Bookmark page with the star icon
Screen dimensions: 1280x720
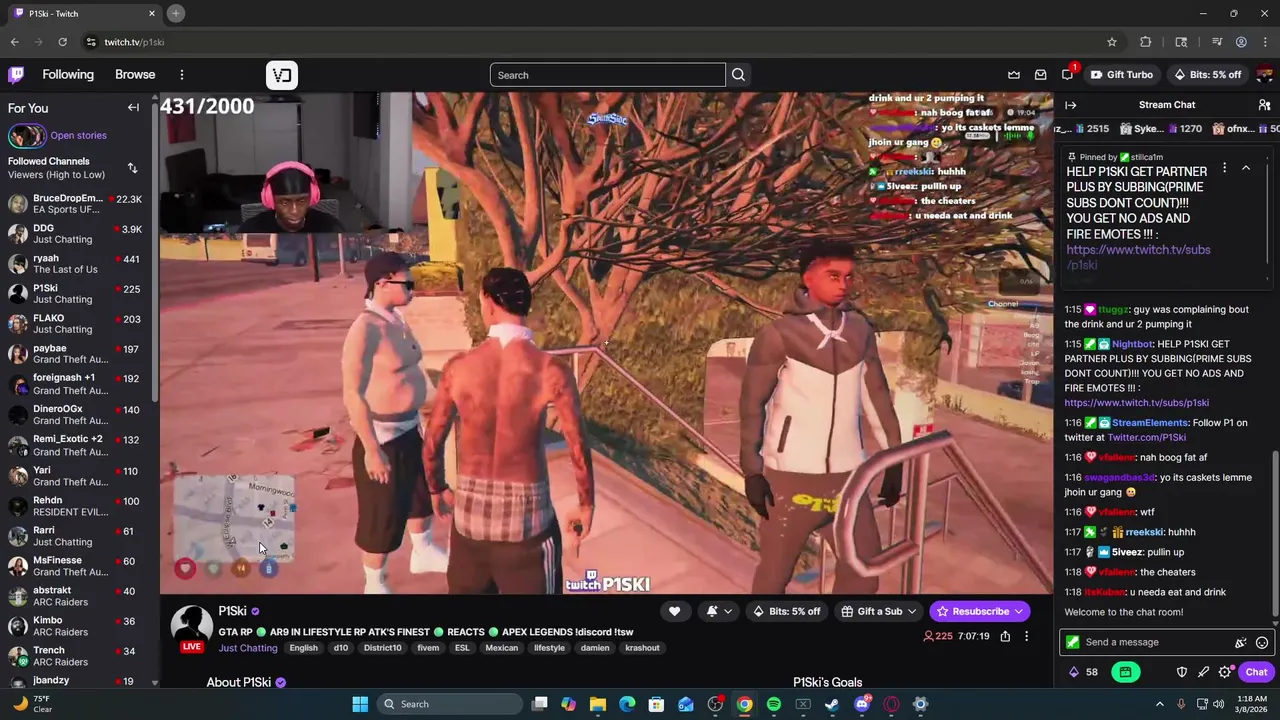point(1112,42)
